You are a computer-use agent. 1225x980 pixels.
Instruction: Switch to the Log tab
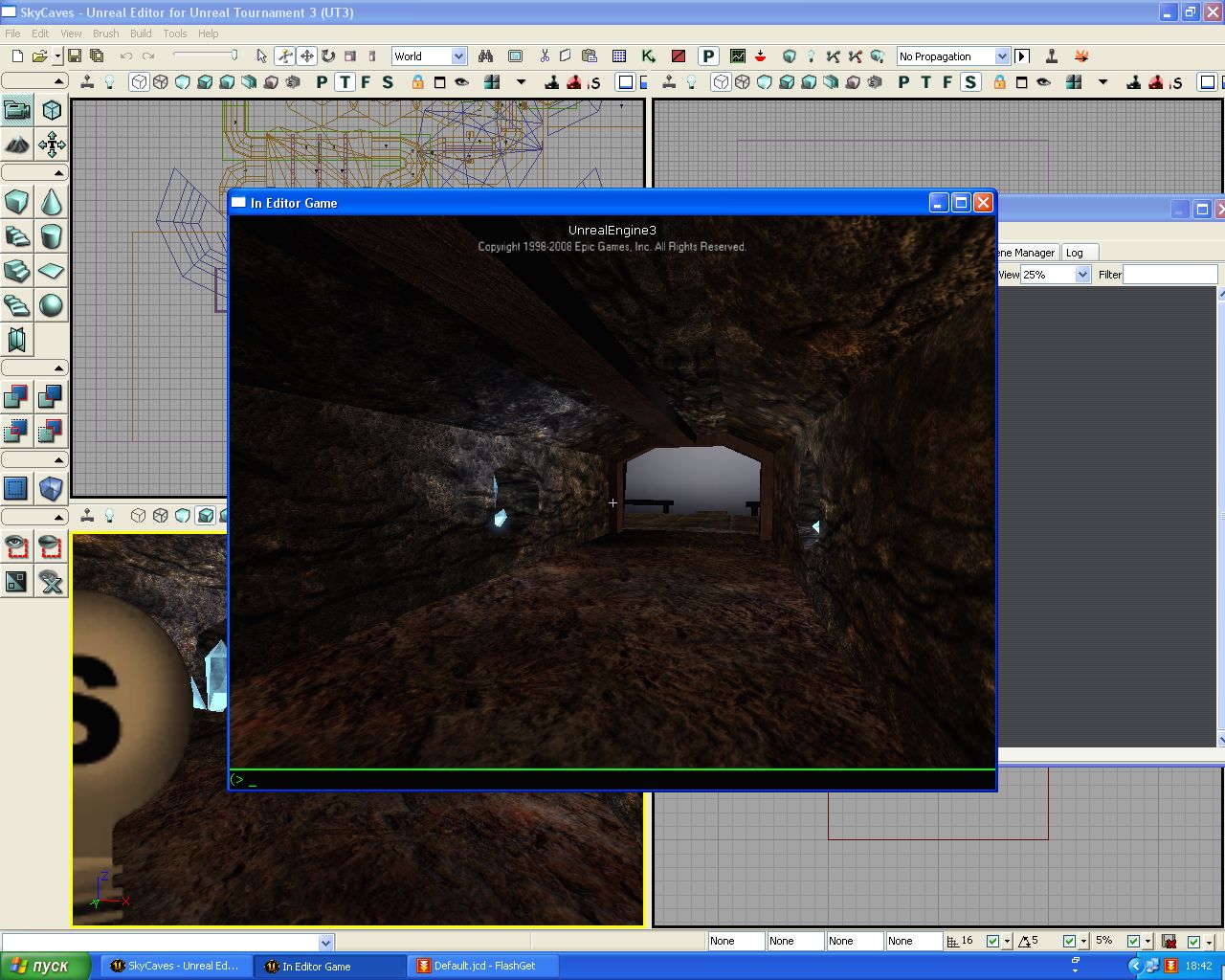(x=1075, y=253)
